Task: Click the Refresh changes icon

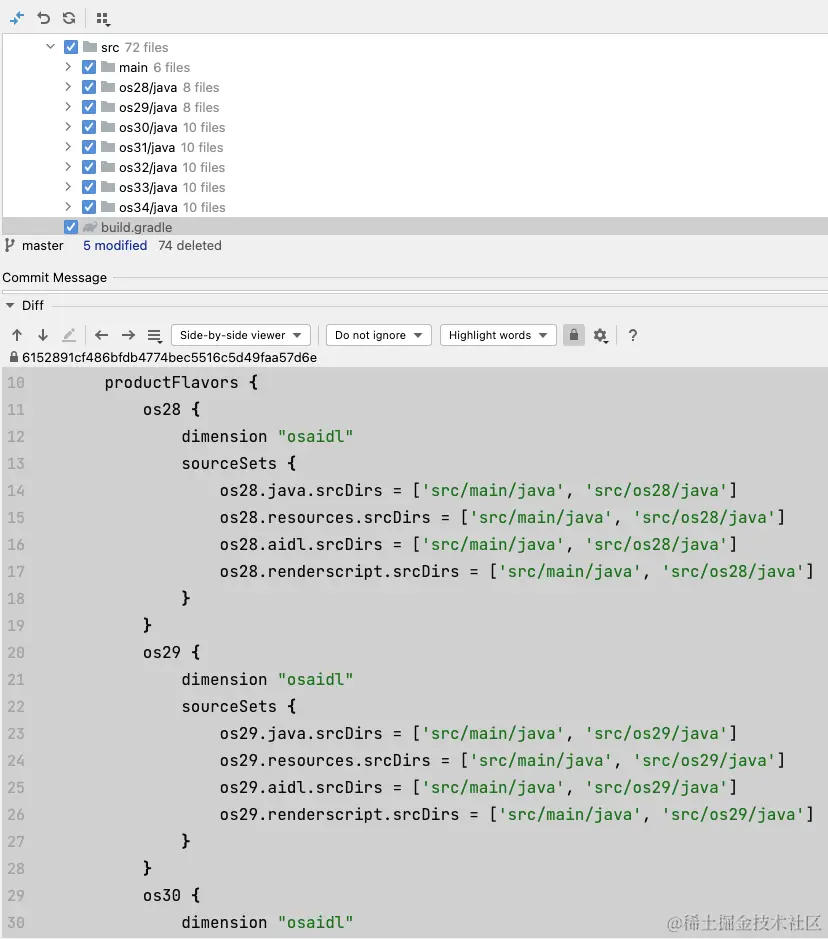Action: point(69,18)
